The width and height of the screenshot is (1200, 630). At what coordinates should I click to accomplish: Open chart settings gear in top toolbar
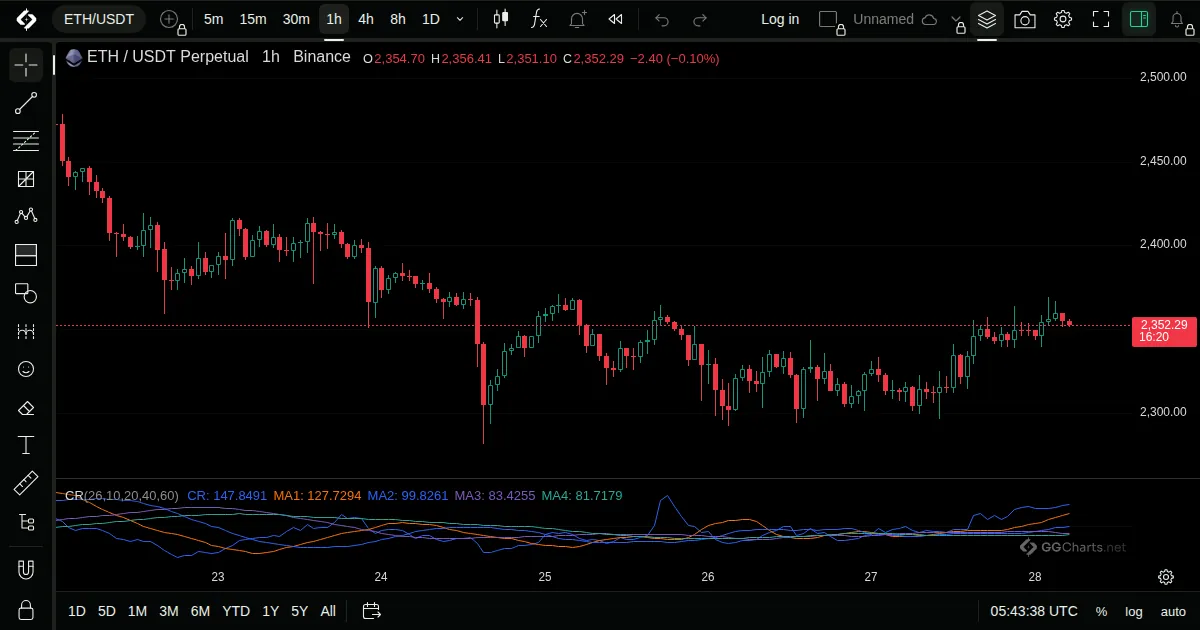tap(1063, 19)
